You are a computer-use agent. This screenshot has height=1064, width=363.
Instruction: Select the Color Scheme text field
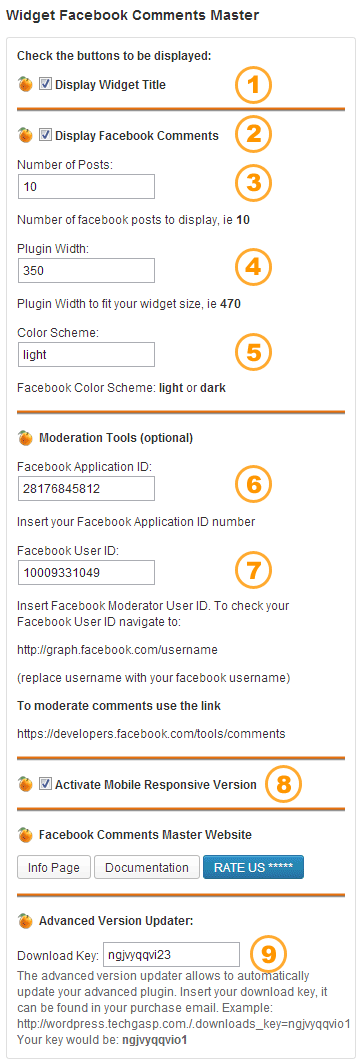pos(86,354)
